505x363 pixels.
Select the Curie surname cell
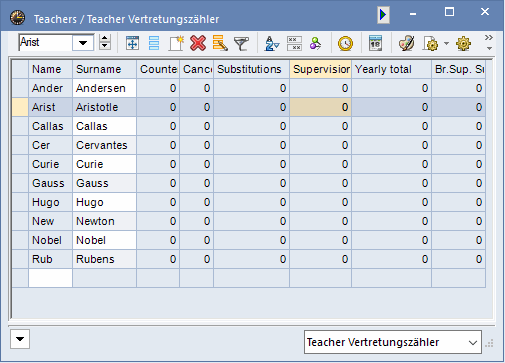(104, 164)
